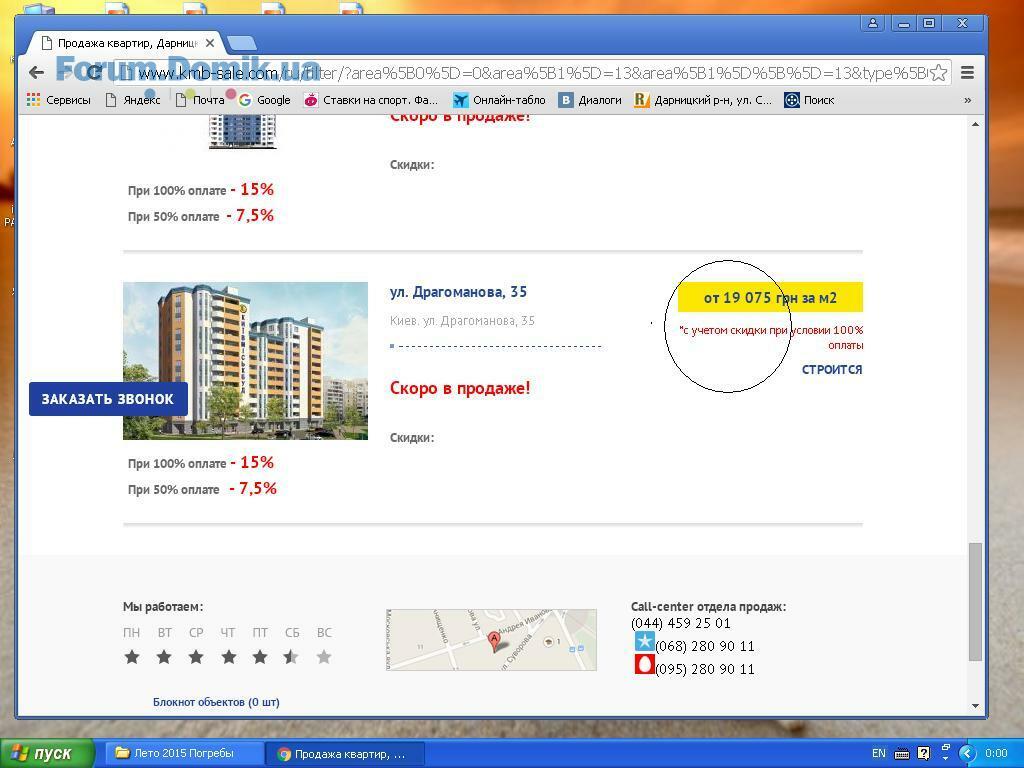Click the vertical scrollbar thumb

(x=975, y=601)
